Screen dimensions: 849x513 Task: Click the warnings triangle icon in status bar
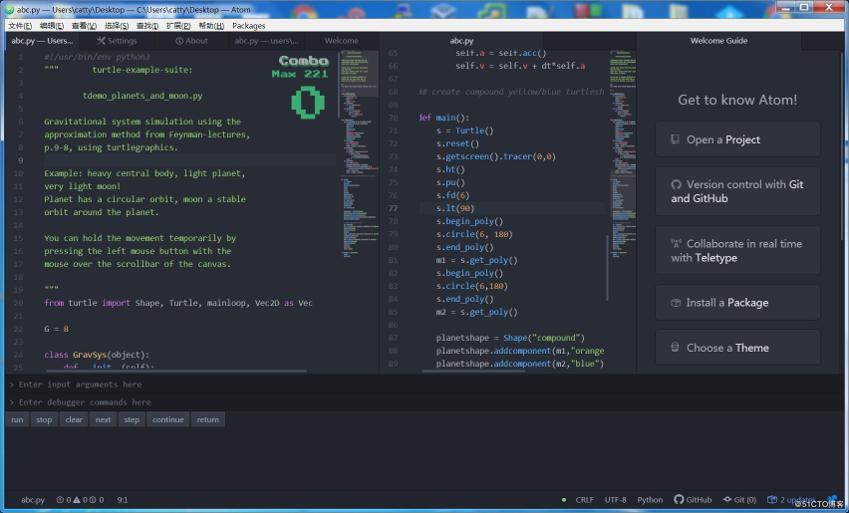[x=76, y=499]
